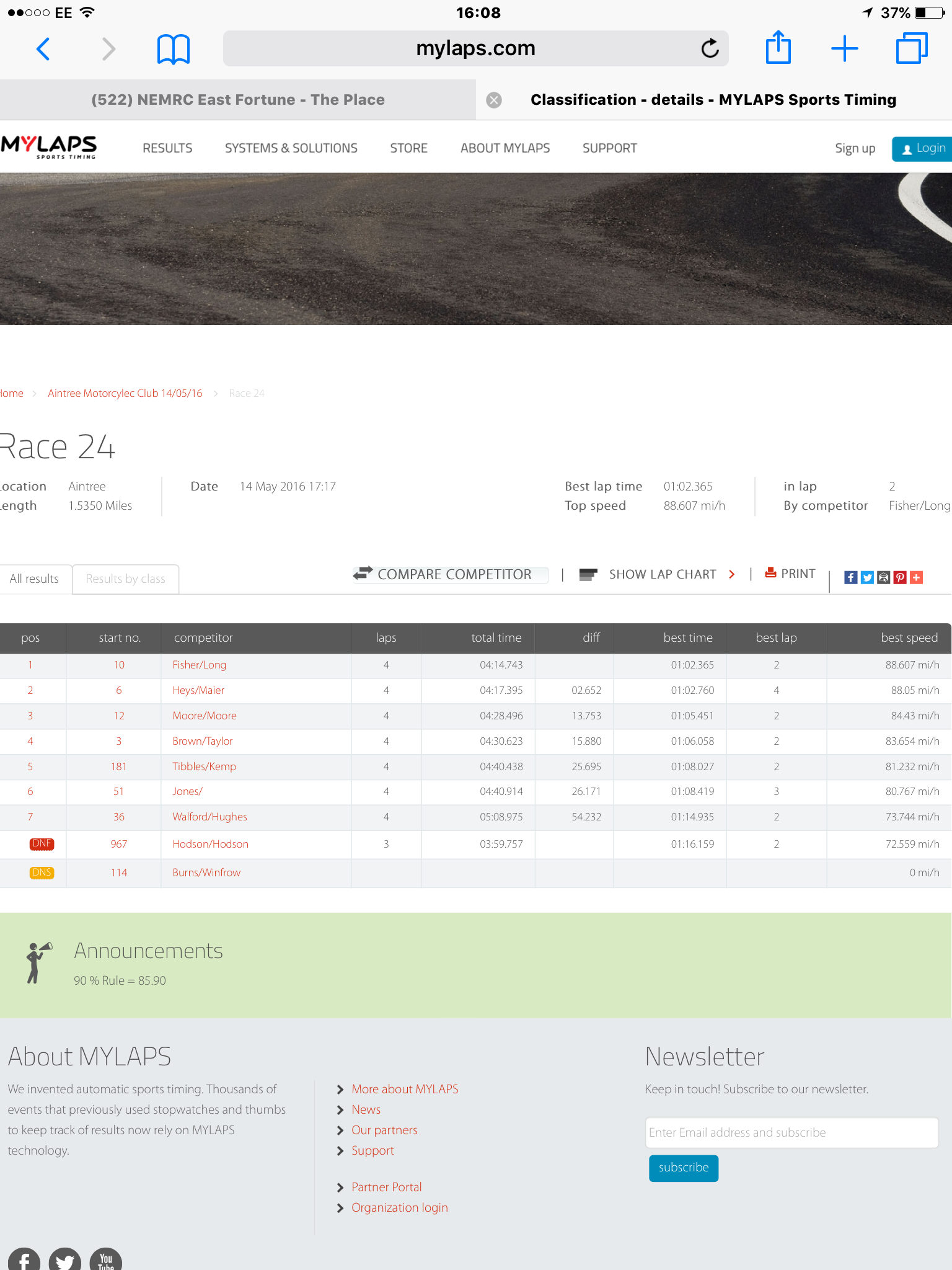Switch to the NEMRC East Fortune tab
The image size is (952, 1270).
pos(238,100)
